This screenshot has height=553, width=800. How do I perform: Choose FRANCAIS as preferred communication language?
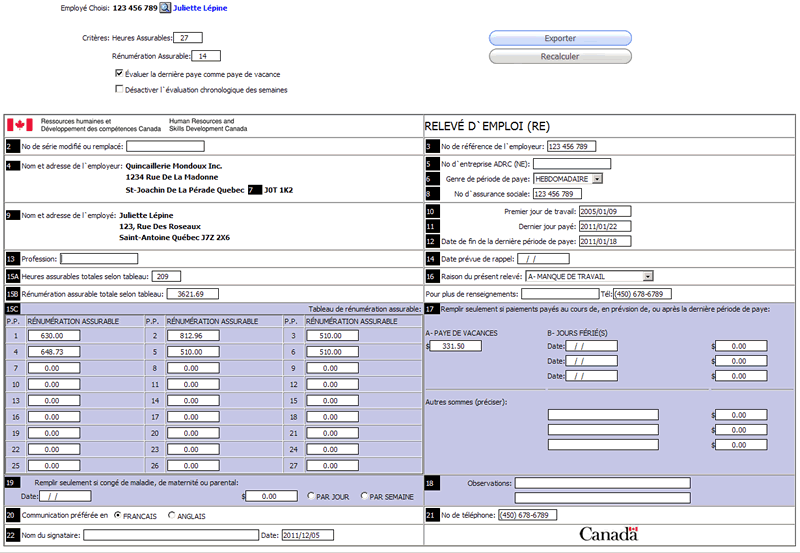[x=118, y=515]
